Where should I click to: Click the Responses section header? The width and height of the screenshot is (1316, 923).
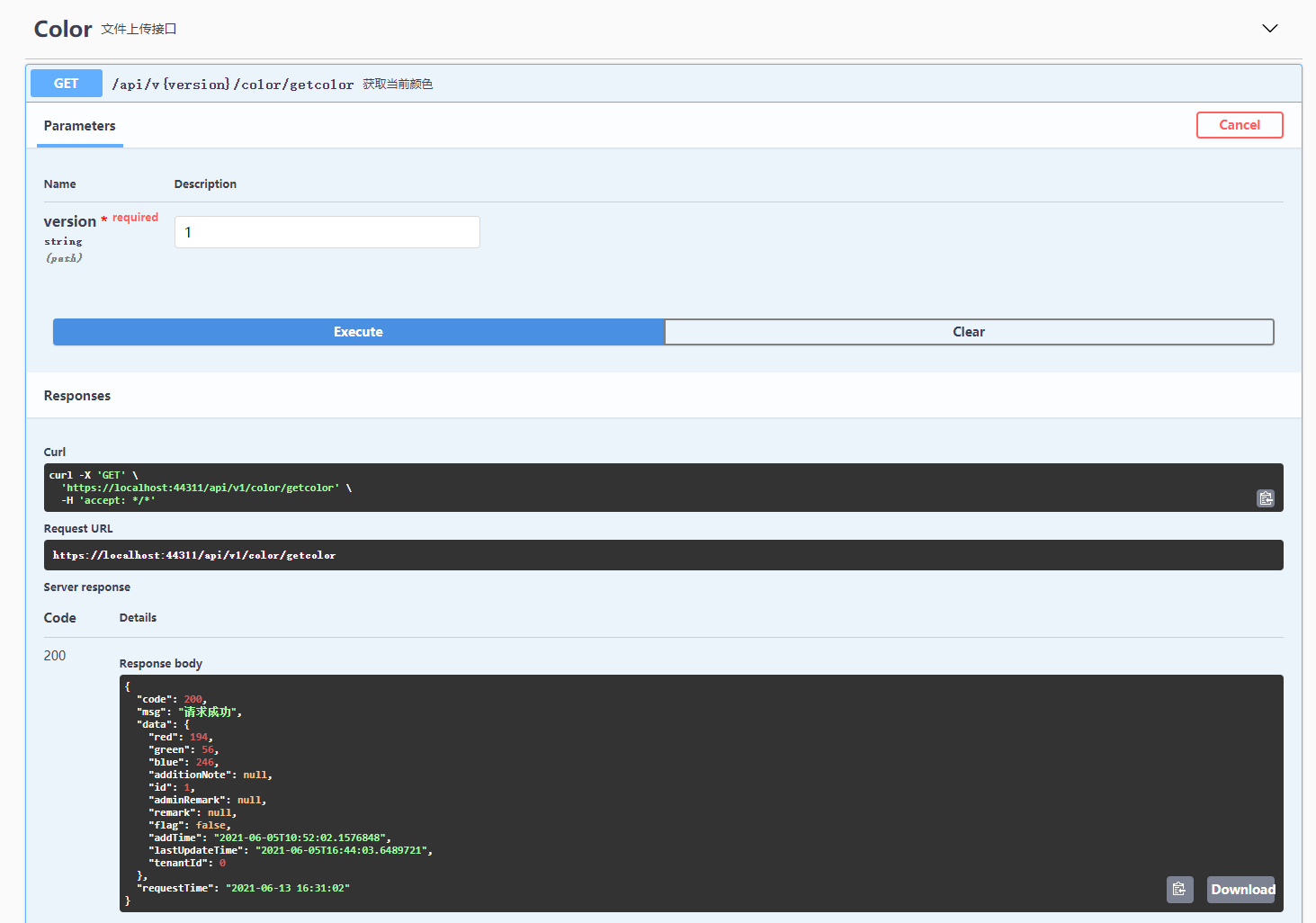point(77,396)
